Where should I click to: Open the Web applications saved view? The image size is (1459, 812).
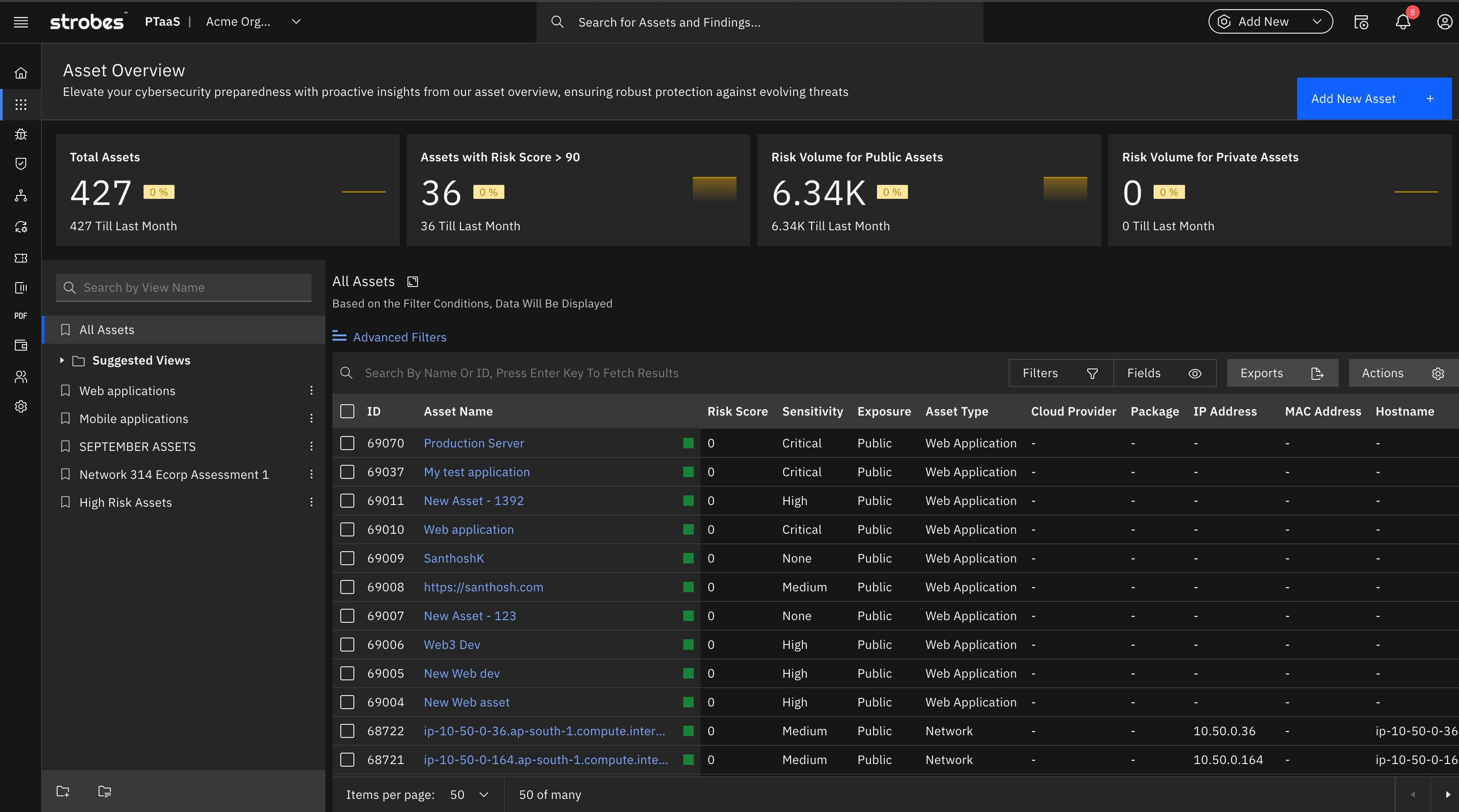pyautogui.click(x=127, y=391)
